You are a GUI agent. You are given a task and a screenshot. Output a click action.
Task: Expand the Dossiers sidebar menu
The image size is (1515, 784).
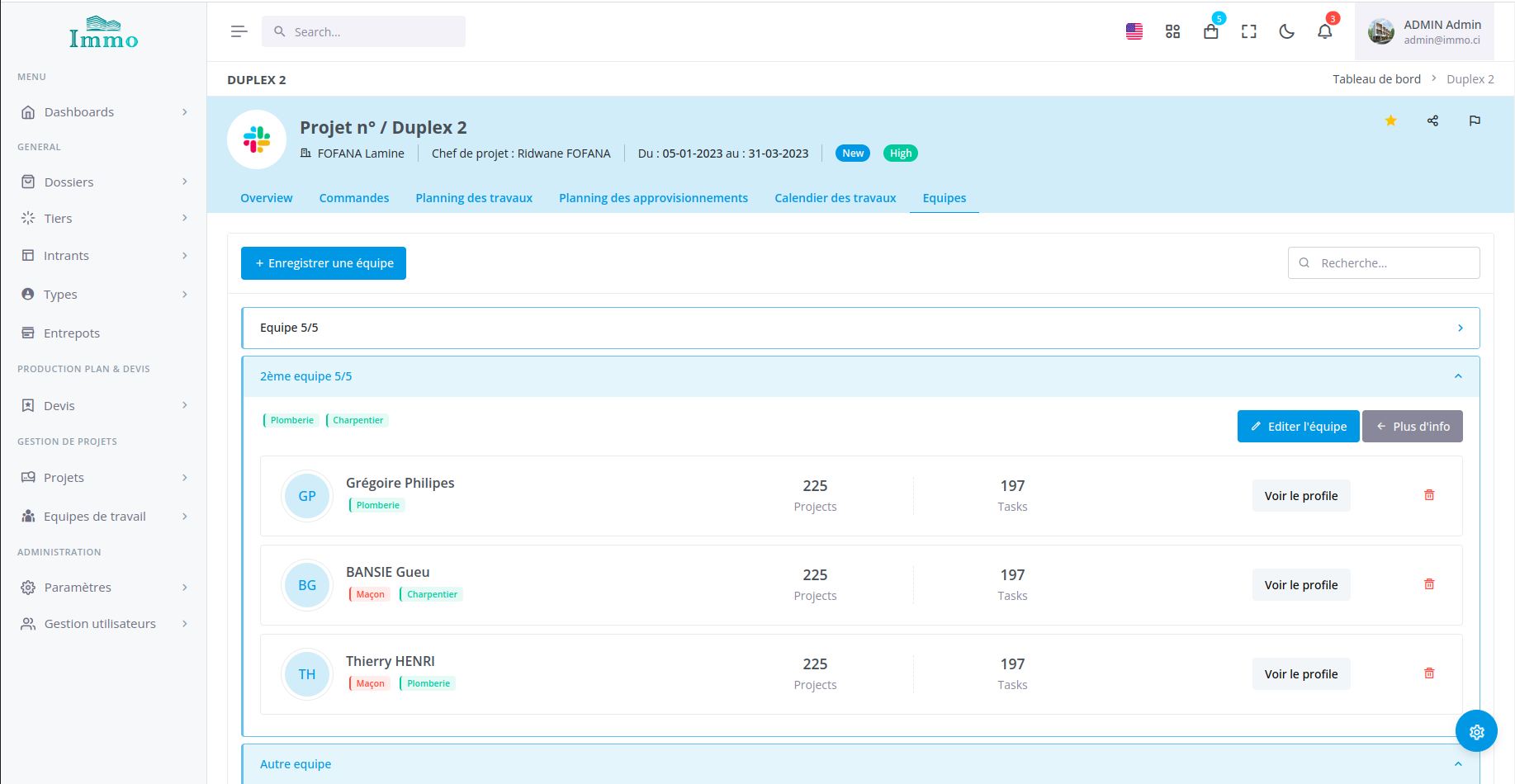tap(103, 182)
